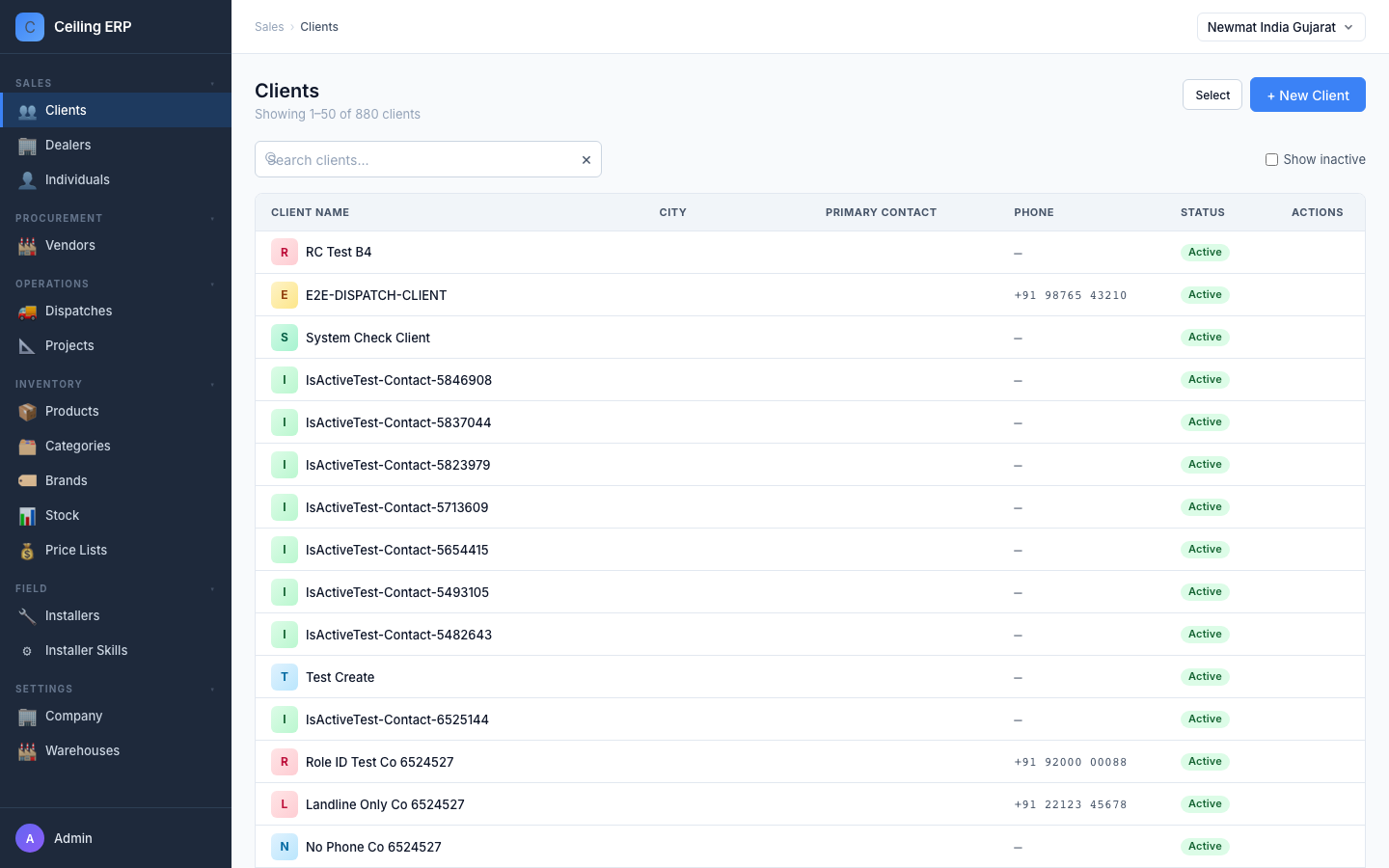This screenshot has width=1389, height=868.
Task: Open the Newmat India Gujarat company dropdown
Action: 1281,27
